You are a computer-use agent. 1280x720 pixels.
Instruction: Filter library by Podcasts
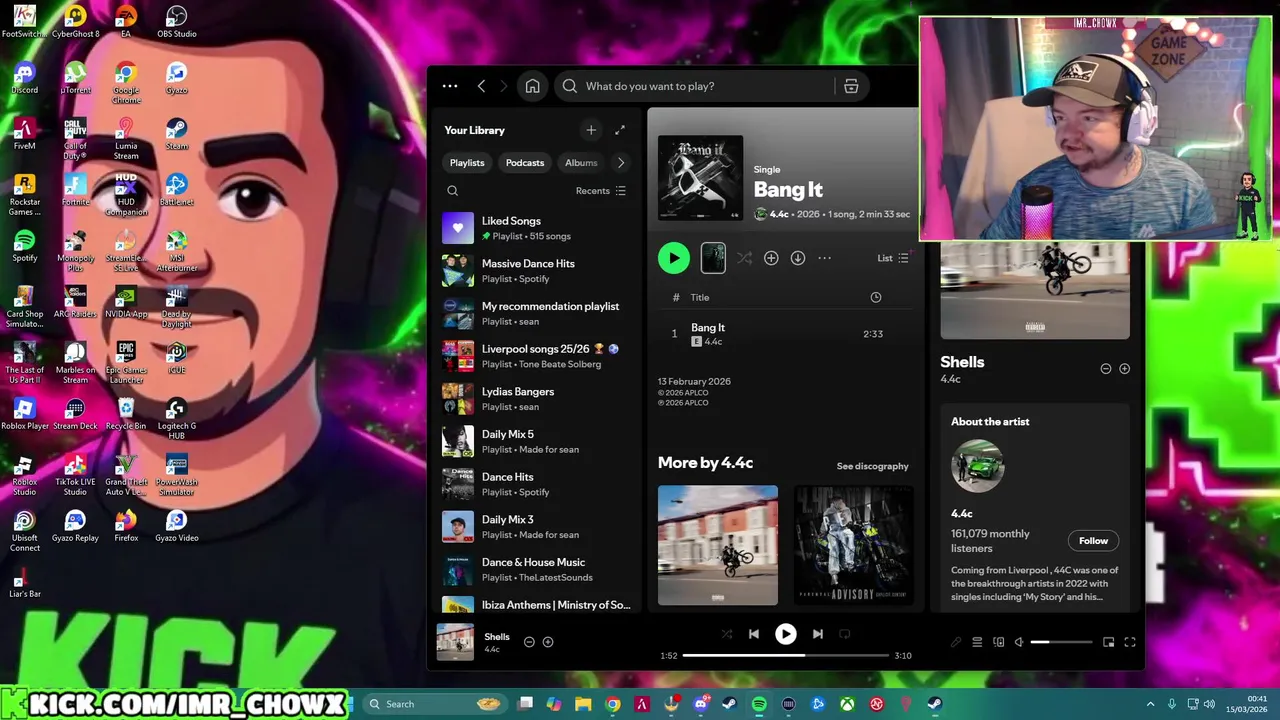pyautogui.click(x=525, y=163)
